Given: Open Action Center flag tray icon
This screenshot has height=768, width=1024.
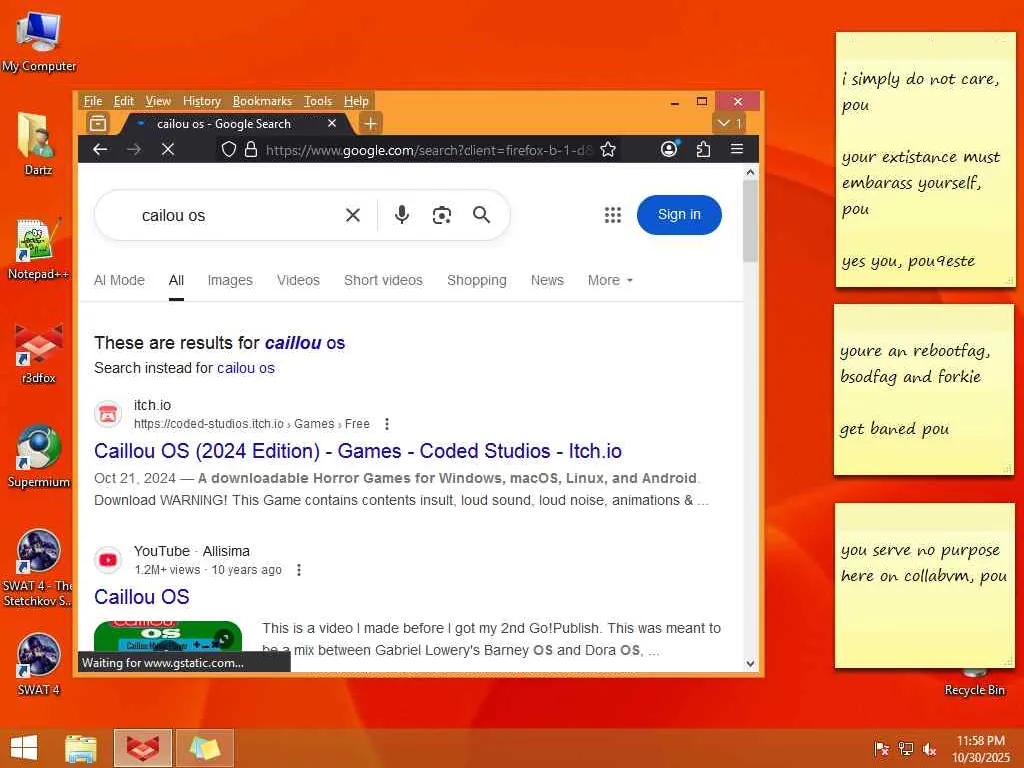Looking at the screenshot, I should pos(881,749).
